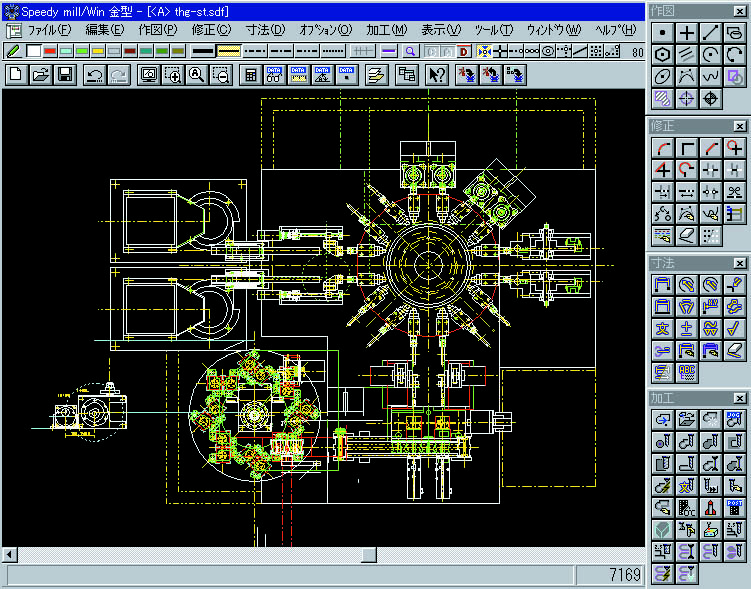
Task: Select the red color swatch
Action: [x=49, y=50]
